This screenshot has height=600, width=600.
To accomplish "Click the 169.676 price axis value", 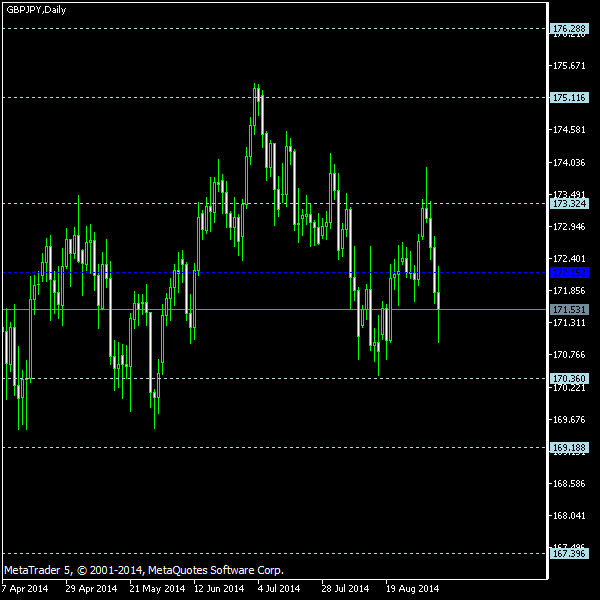I will [569, 420].
